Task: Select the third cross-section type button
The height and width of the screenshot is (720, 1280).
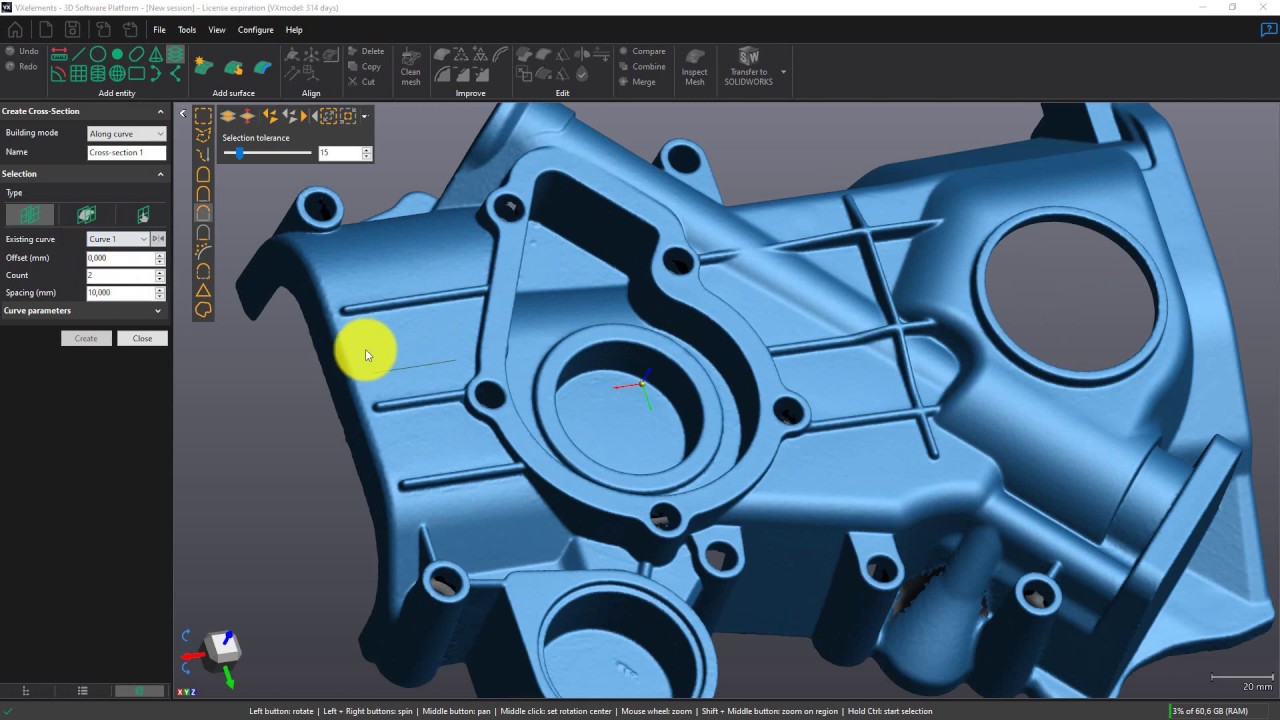Action: pyautogui.click(x=143, y=215)
